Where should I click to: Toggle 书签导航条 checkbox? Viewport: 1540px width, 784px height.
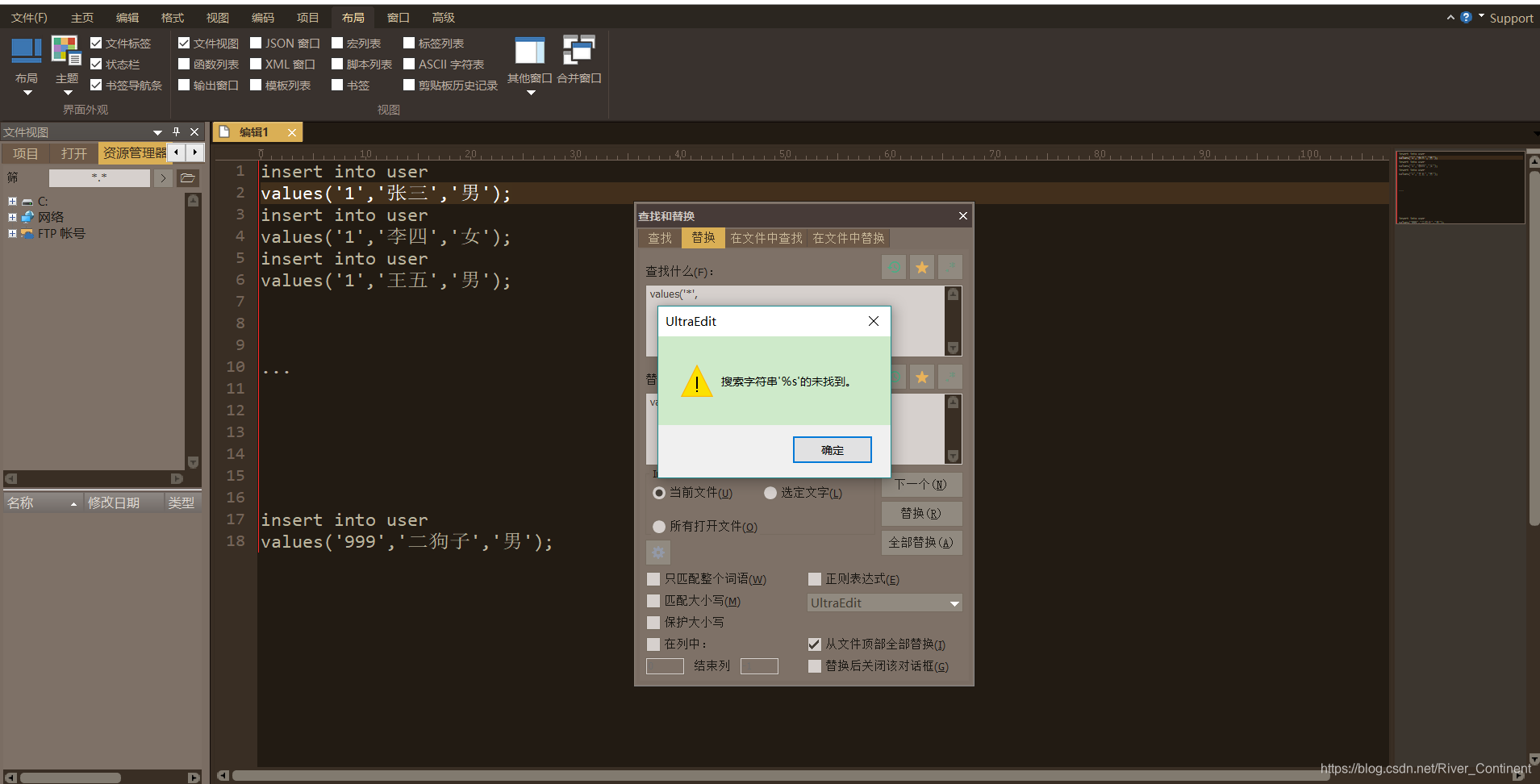pyautogui.click(x=96, y=85)
